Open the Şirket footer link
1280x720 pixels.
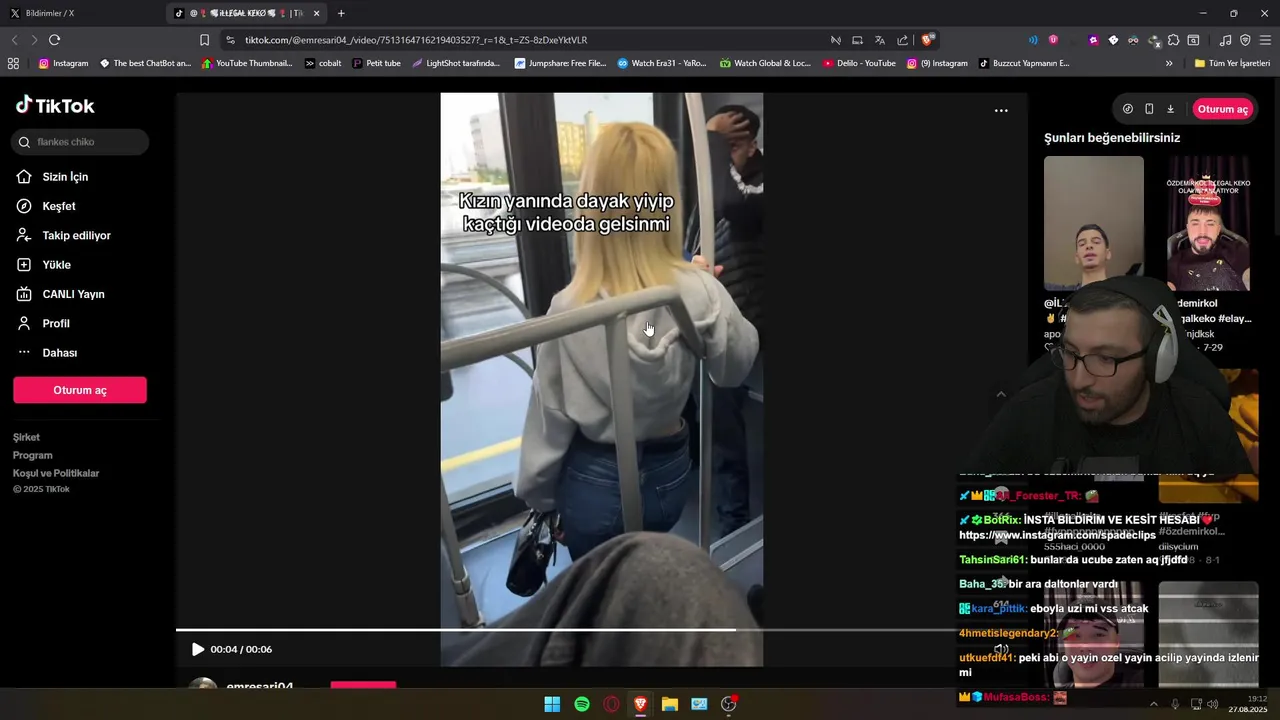point(26,437)
